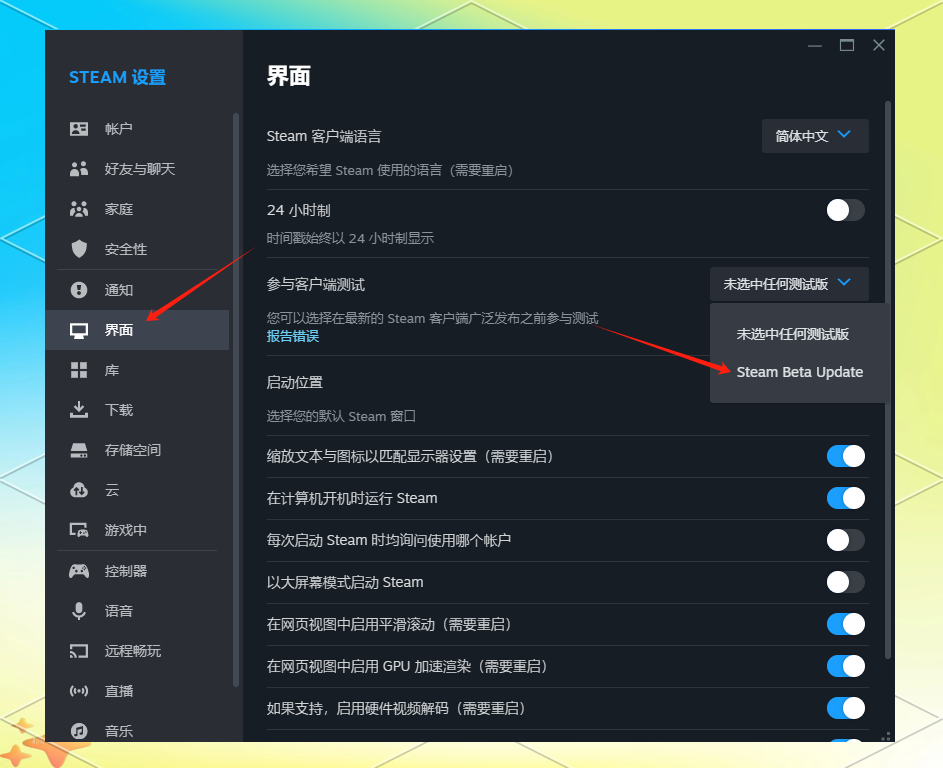Go to the 家庭 settings page
This screenshot has height=768, width=943.
pyautogui.click(x=137, y=209)
